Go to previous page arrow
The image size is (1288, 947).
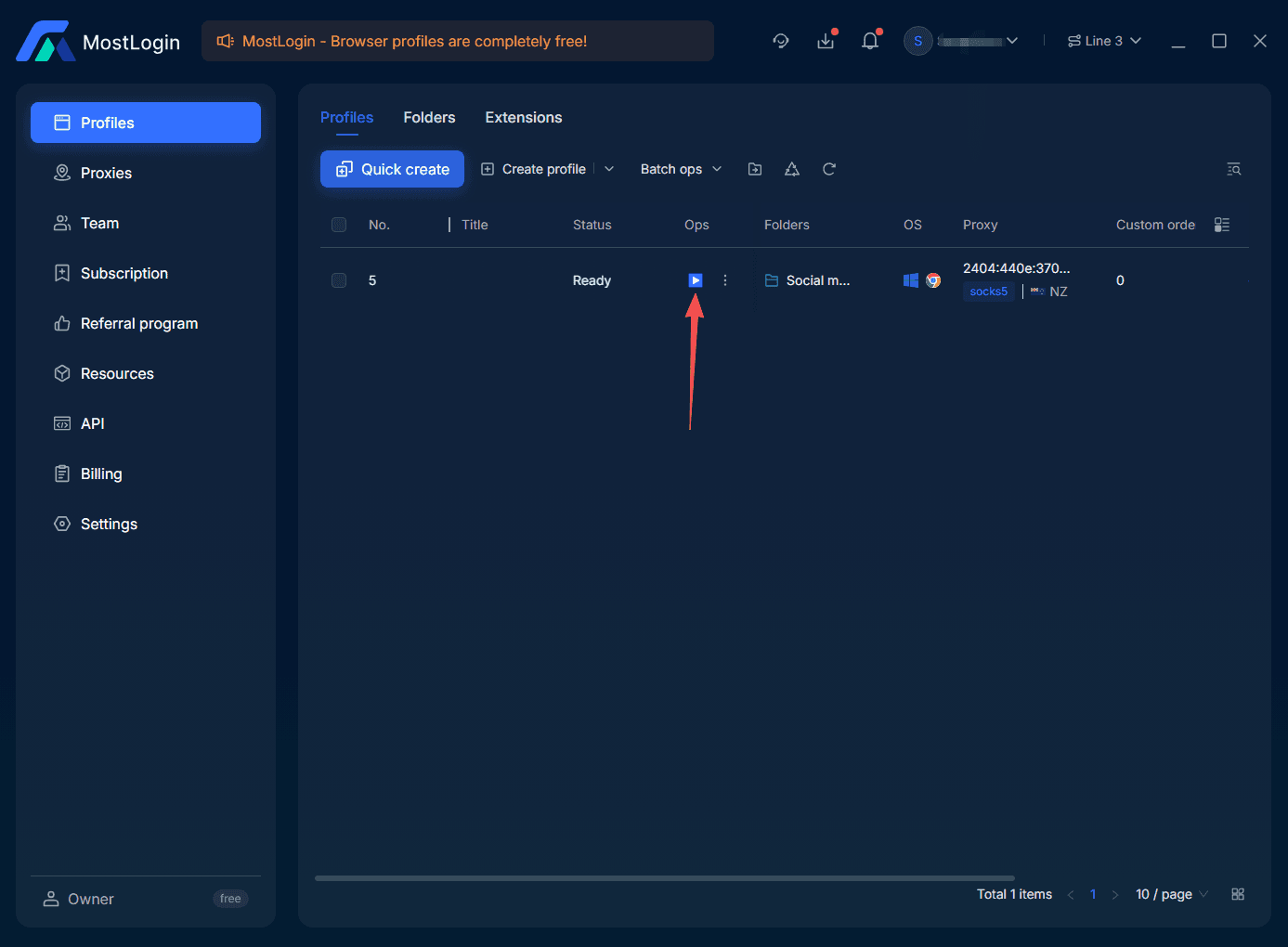1071,895
